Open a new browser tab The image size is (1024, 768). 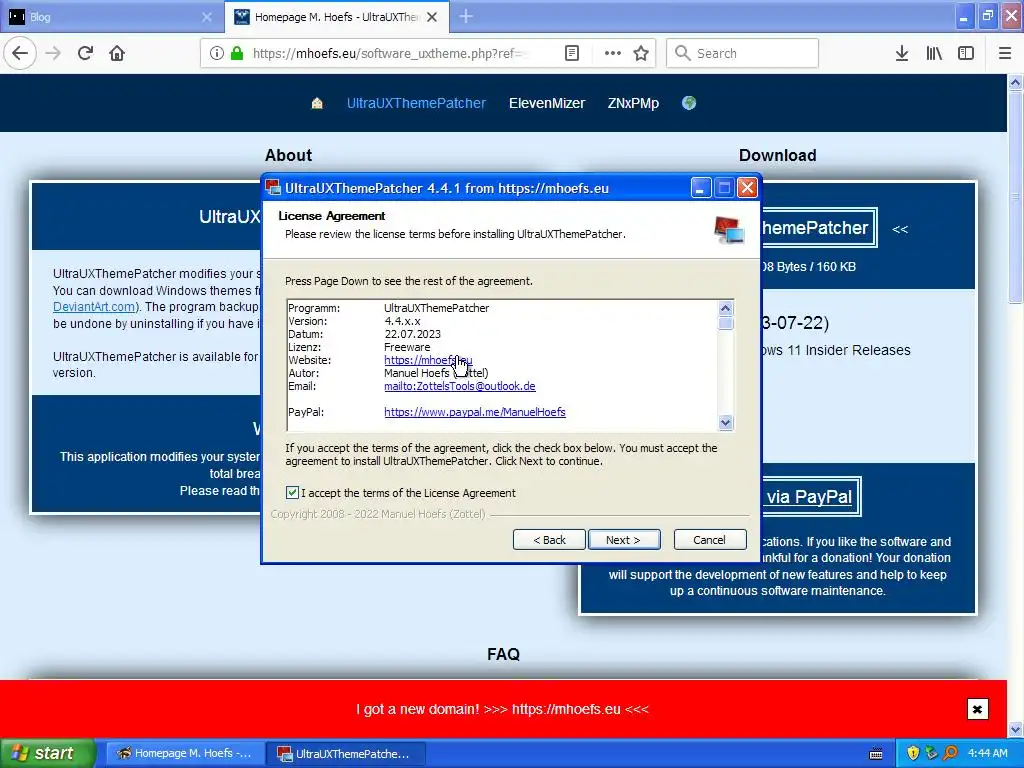[466, 17]
